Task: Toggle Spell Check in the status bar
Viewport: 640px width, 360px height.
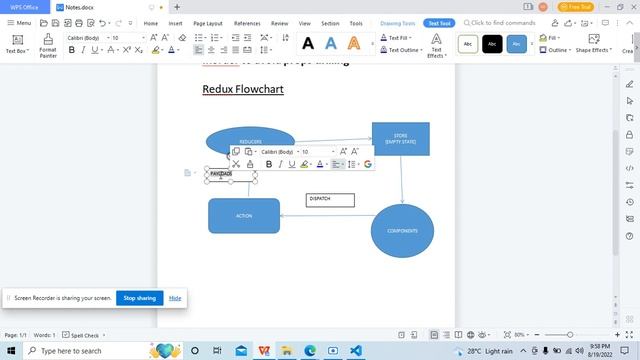Action: pyautogui.click(x=81, y=335)
